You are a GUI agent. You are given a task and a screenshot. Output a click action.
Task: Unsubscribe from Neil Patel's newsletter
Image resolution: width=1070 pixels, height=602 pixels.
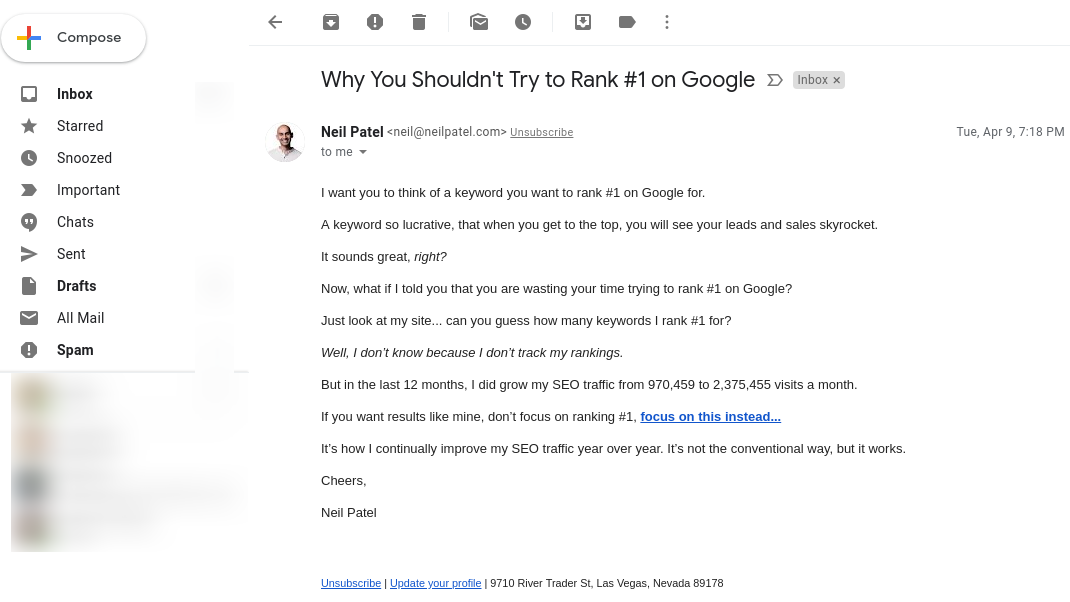(x=541, y=131)
